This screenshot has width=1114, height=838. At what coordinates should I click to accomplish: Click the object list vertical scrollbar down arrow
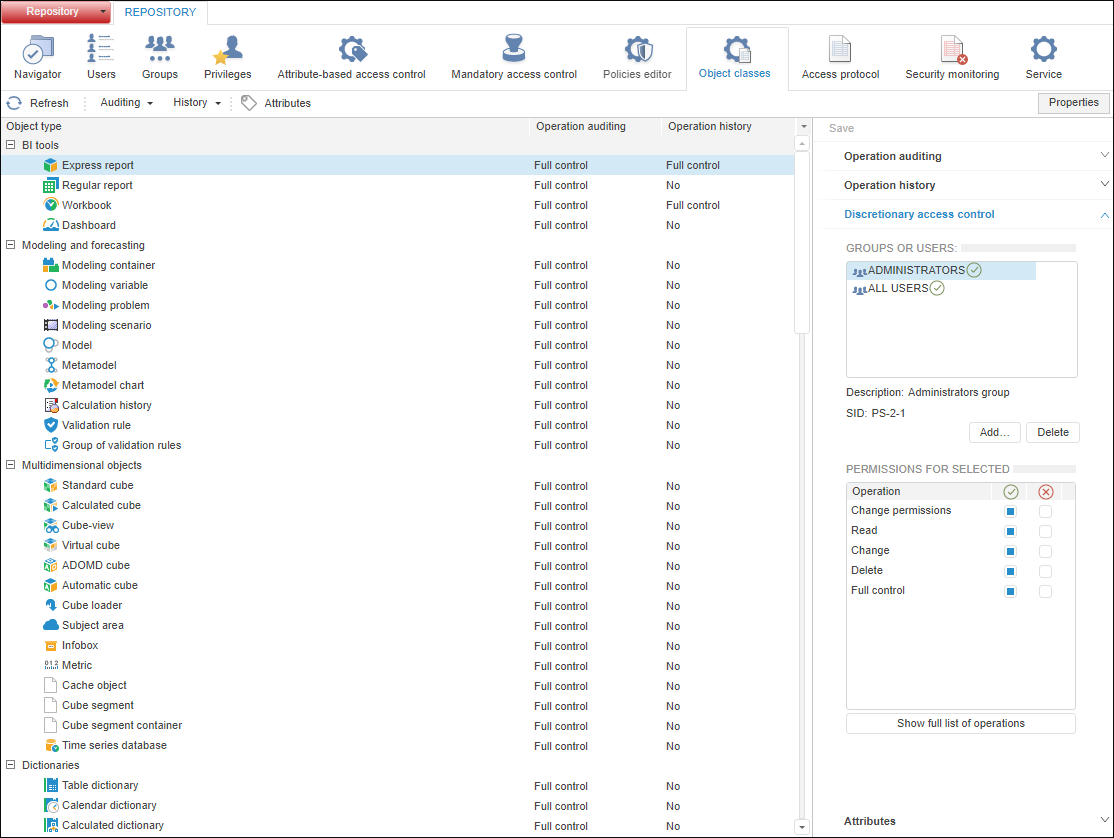pyautogui.click(x=801, y=827)
